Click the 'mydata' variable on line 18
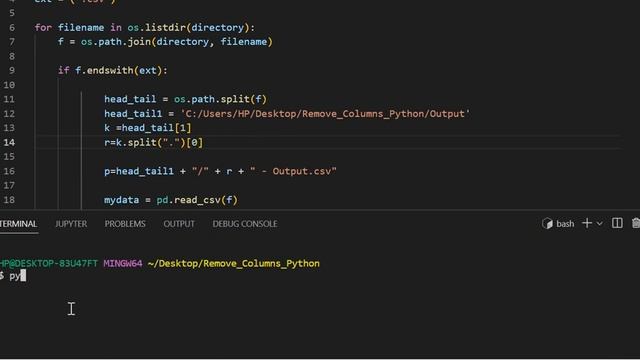The image size is (640, 360). point(122,200)
